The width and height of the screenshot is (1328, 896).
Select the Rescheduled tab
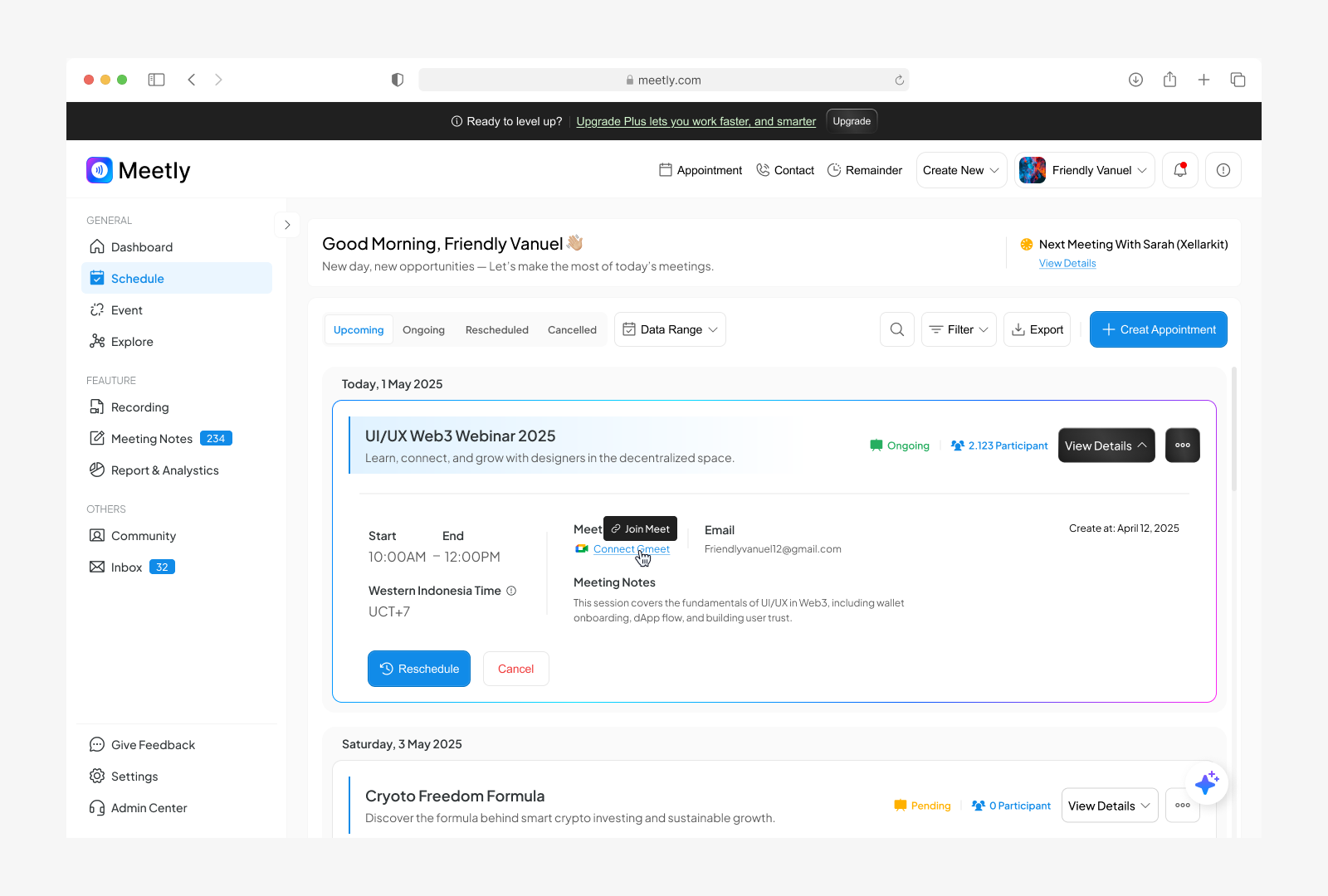coord(496,329)
